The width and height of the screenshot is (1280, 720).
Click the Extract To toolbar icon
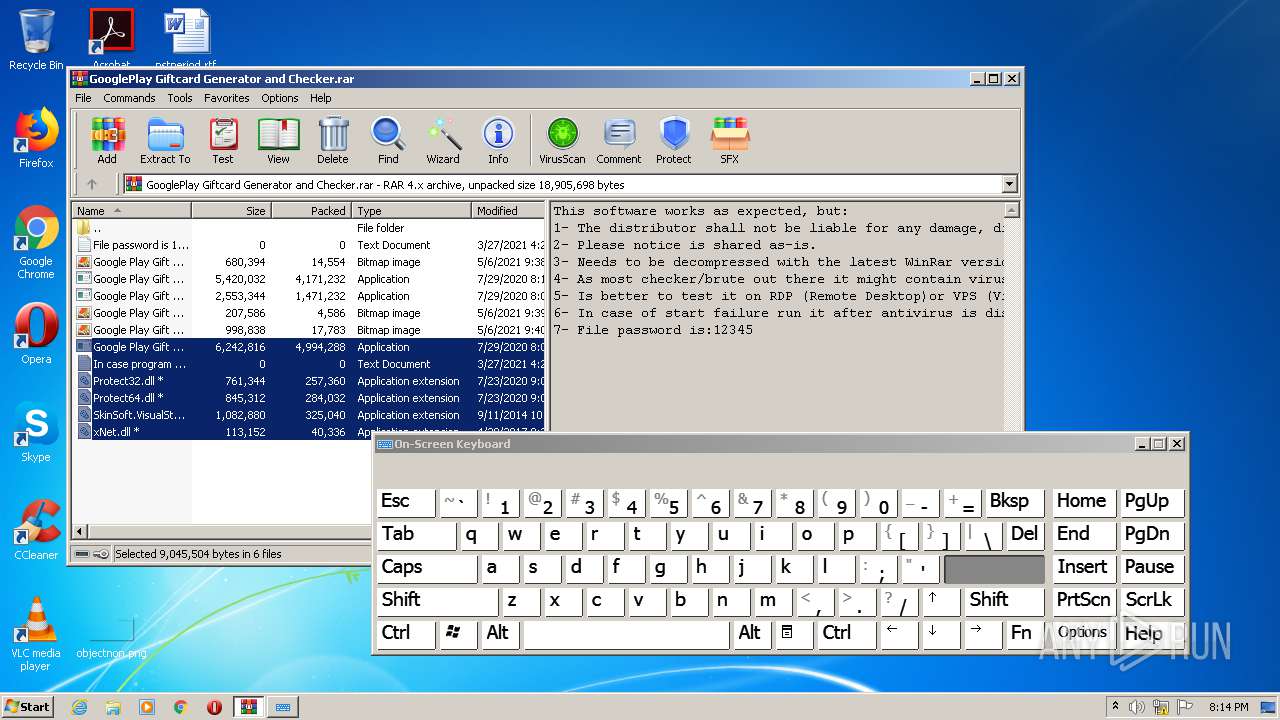165,140
